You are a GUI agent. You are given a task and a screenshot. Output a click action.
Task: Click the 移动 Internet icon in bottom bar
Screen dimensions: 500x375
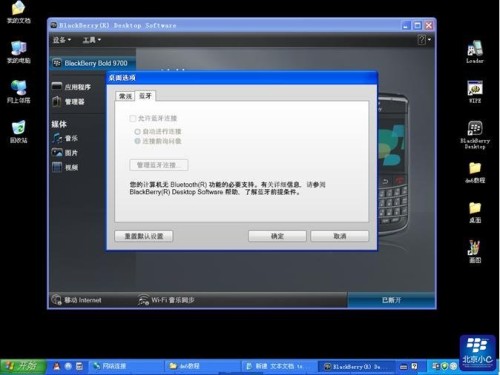[x=56, y=300]
